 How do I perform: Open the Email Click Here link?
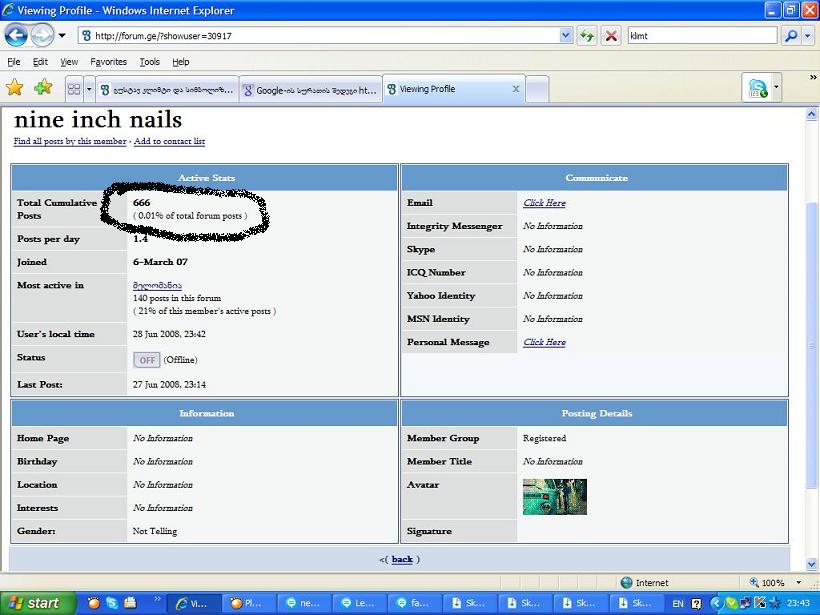coord(544,203)
